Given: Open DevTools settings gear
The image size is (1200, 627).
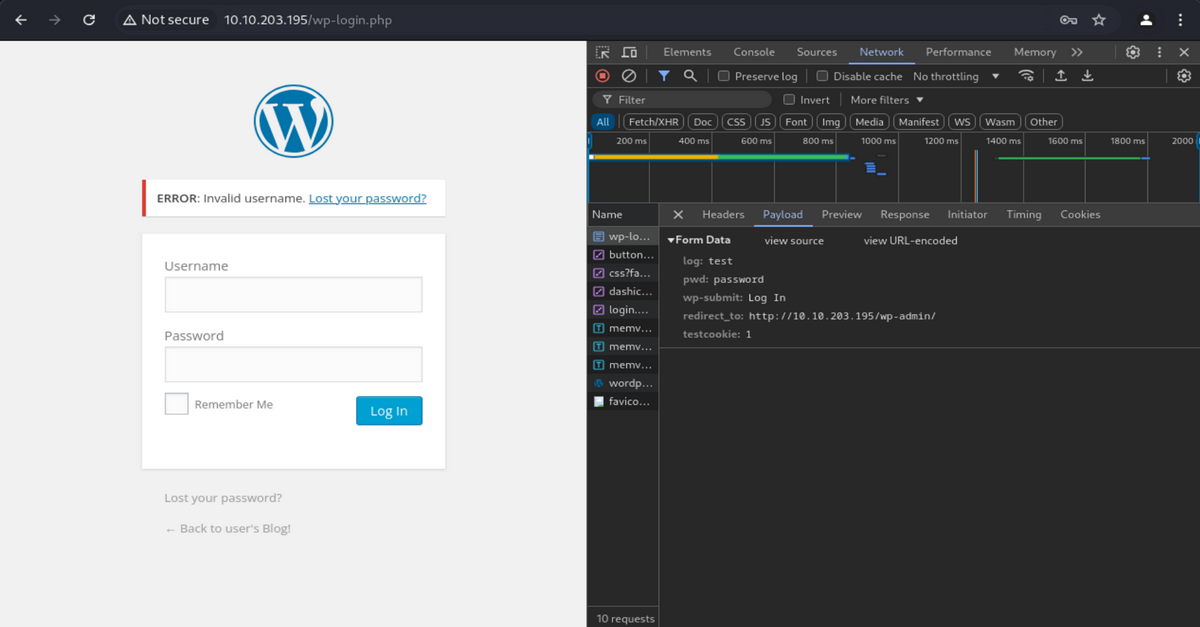Looking at the screenshot, I should click(x=1133, y=52).
